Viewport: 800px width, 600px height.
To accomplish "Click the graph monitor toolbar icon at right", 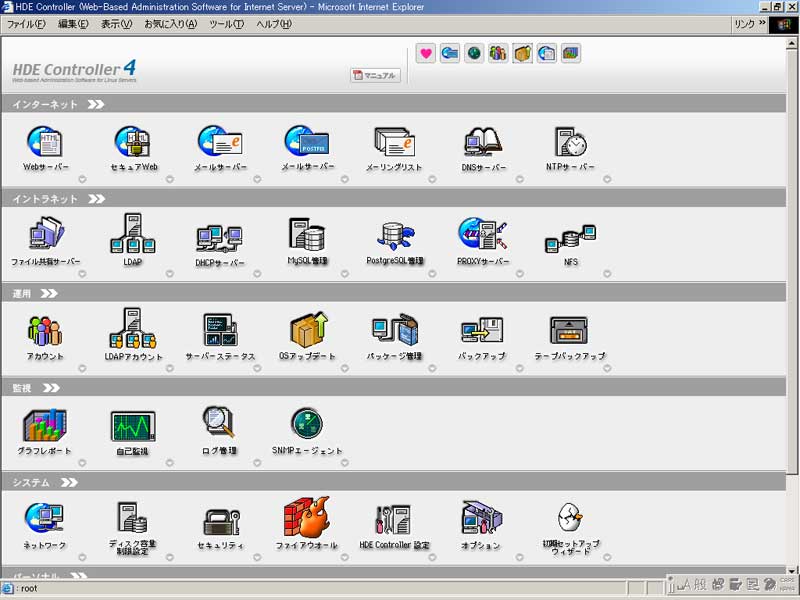I will pyautogui.click(x=571, y=53).
